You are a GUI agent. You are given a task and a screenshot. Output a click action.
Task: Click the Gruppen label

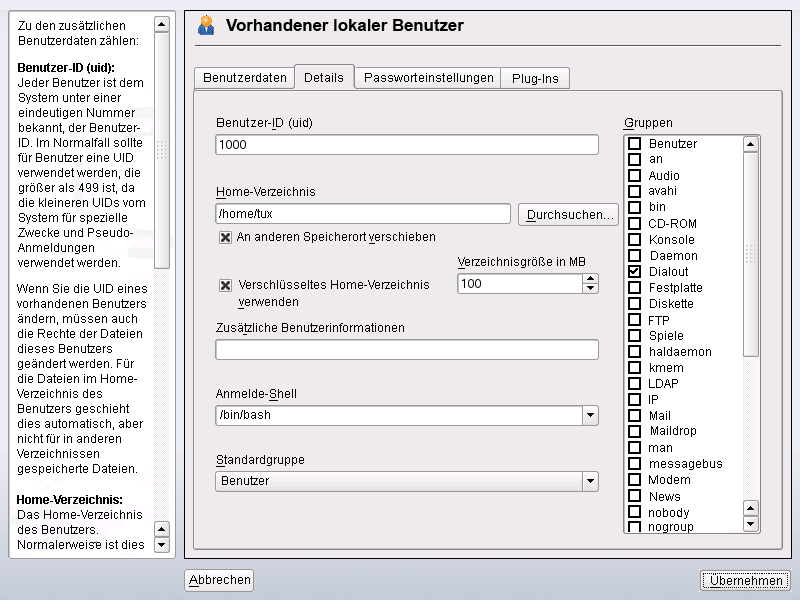click(x=648, y=123)
